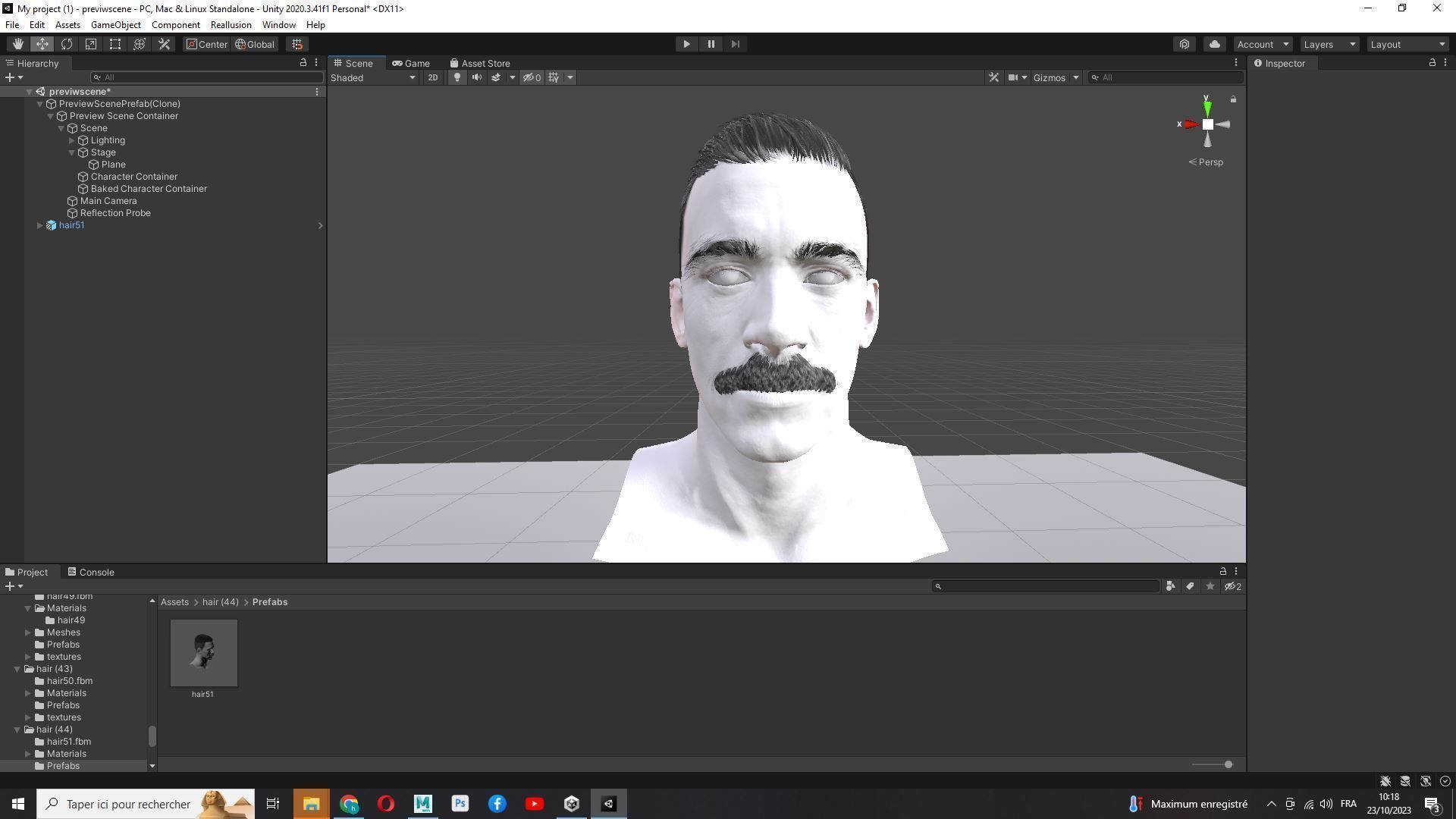
Task: Select hair51 prefab thumbnail
Action: [203, 653]
